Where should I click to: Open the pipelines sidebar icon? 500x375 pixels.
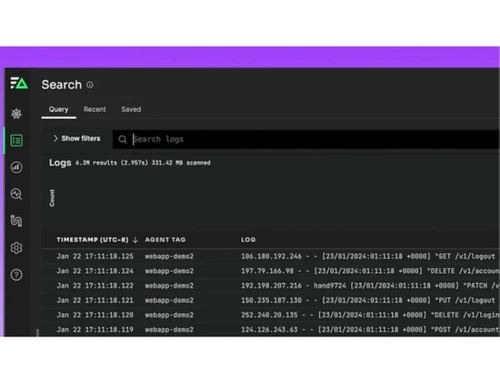[x=16, y=221]
